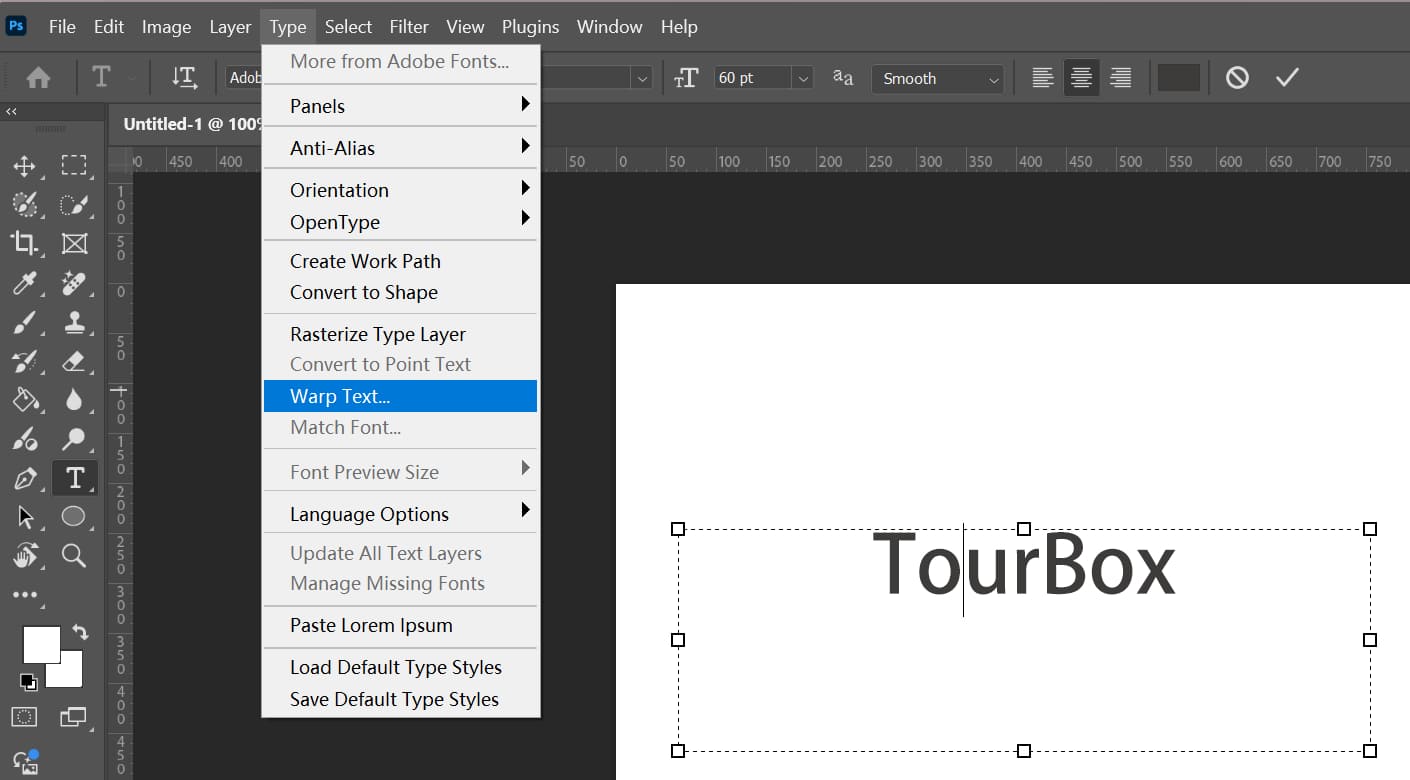1410x780 pixels.
Task: Select the Brush tool
Action: pyautogui.click(x=27, y=322)
